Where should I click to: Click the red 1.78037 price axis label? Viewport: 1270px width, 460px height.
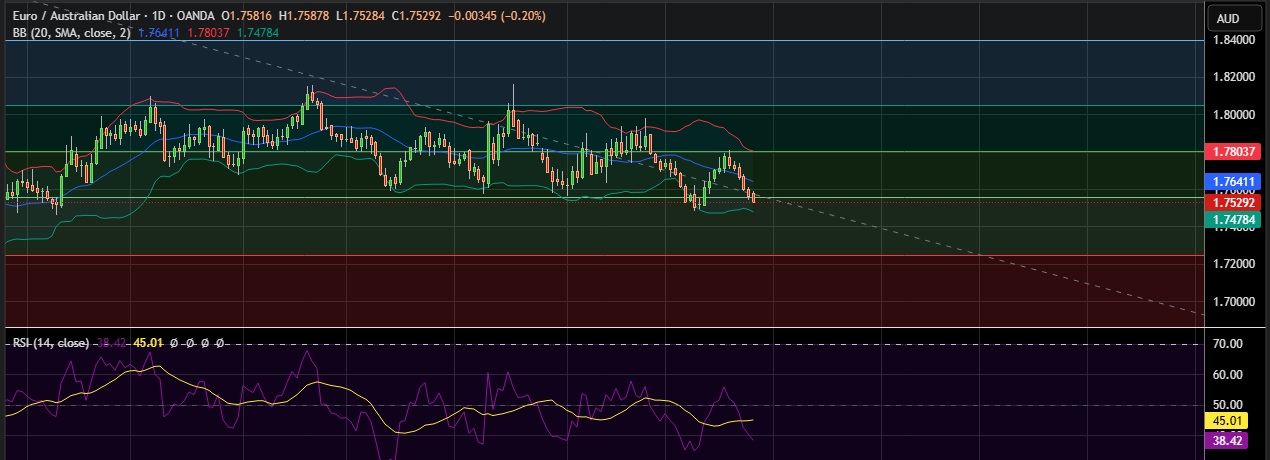(1233, 151)
